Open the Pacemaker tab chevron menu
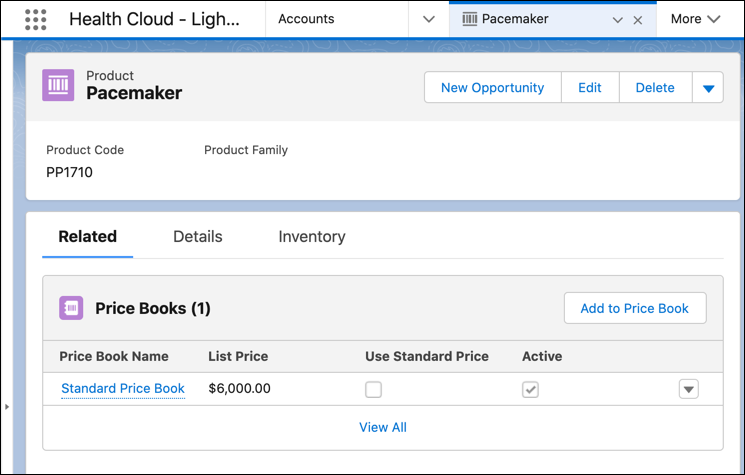Viewport: 745px width, 475px height. coord(617,20)
